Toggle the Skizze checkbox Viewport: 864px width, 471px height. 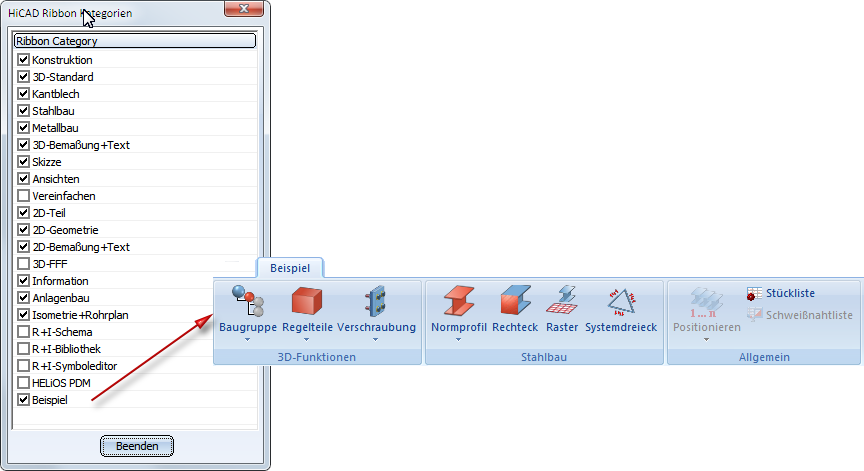pyautogui.click(x=23, y=162)
